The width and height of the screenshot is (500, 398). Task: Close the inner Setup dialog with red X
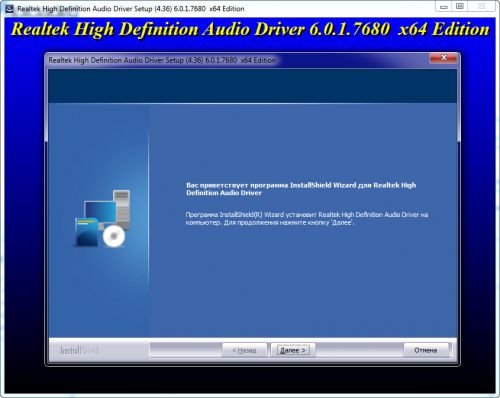click(443, 58)
